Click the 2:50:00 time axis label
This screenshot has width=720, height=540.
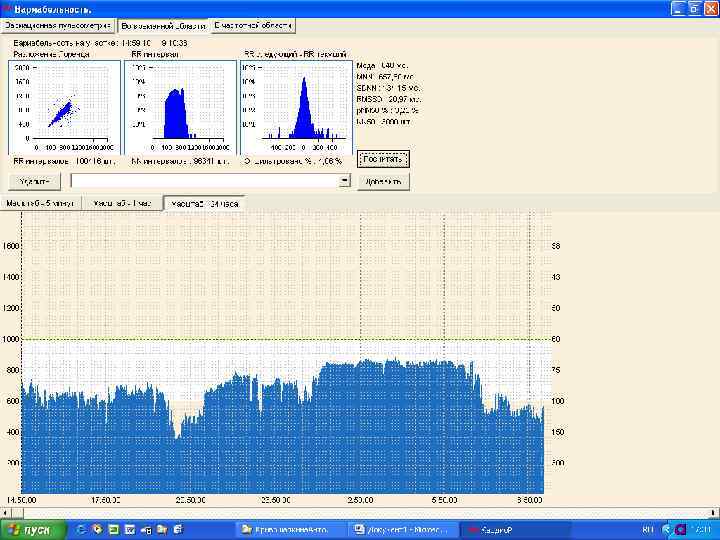click(x=360, y=500)
